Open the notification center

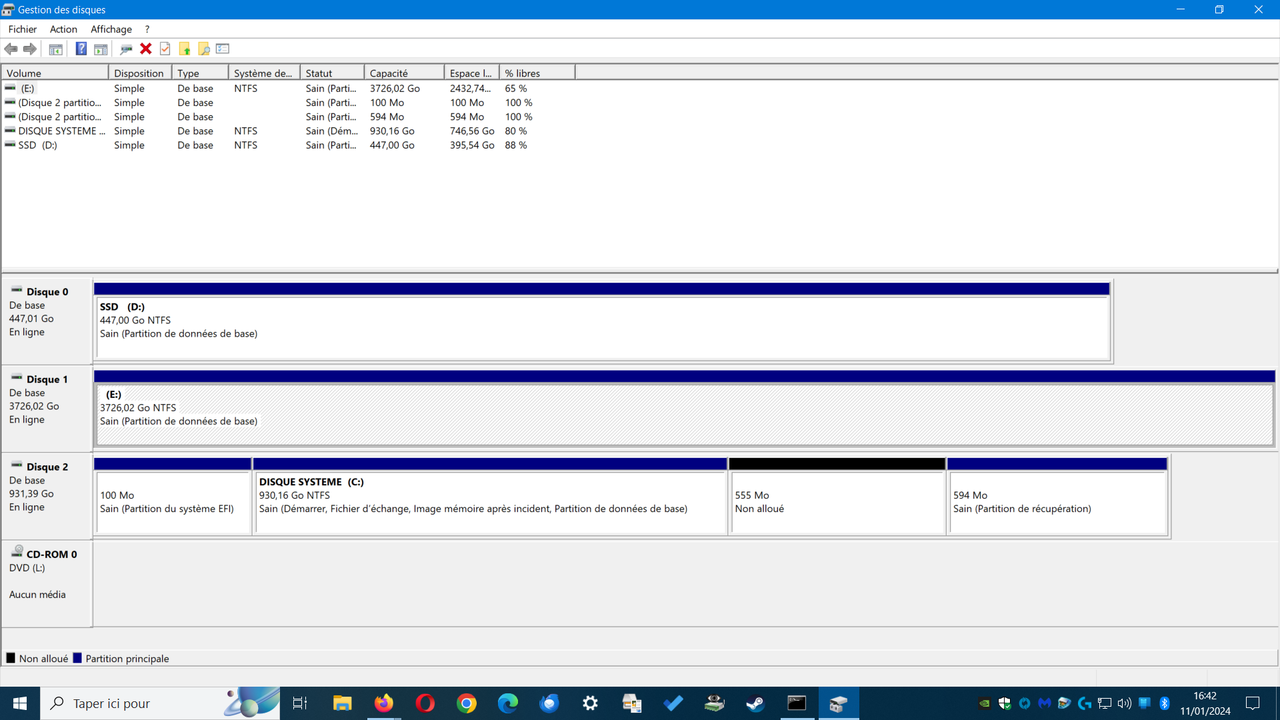[x=1252, y=703]
